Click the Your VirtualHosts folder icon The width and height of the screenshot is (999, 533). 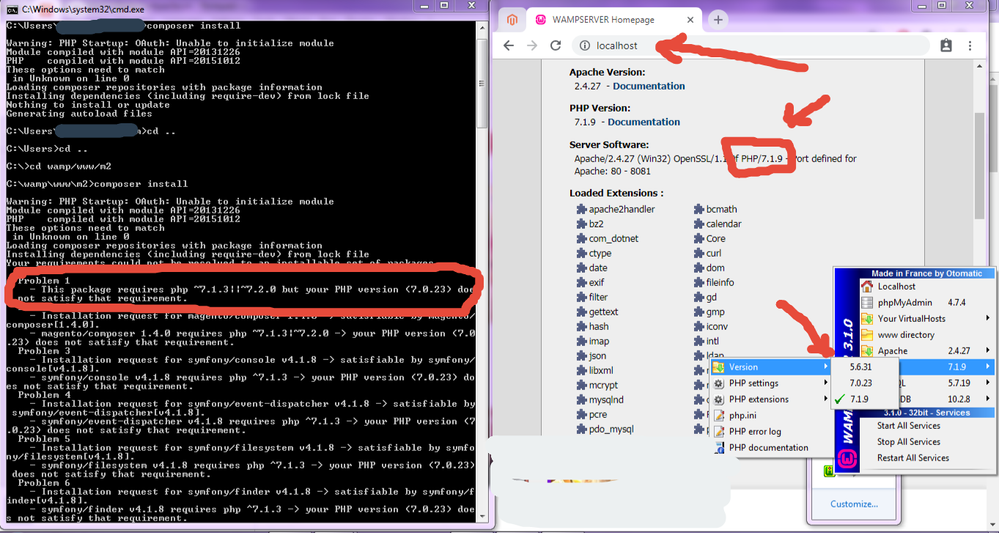[x=866, y=318]
